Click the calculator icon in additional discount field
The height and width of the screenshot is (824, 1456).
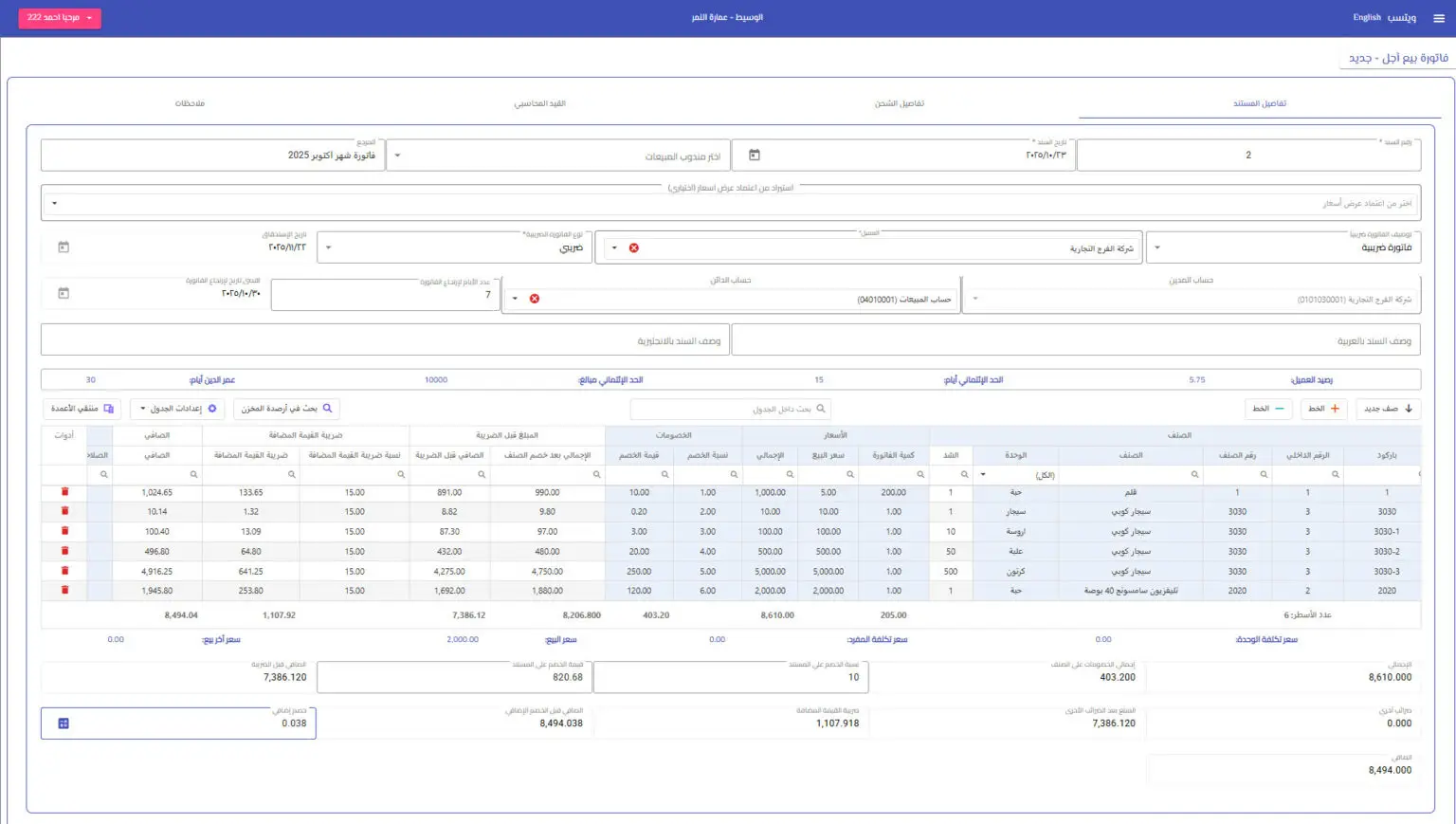click(64, 723)
